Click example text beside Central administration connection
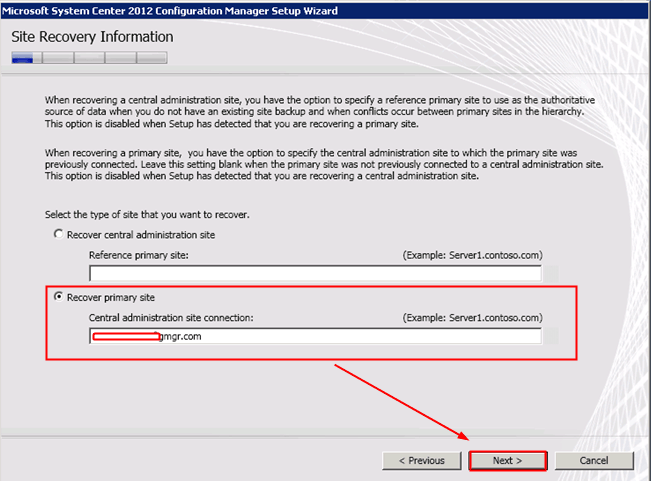 [x=472, y=318]
